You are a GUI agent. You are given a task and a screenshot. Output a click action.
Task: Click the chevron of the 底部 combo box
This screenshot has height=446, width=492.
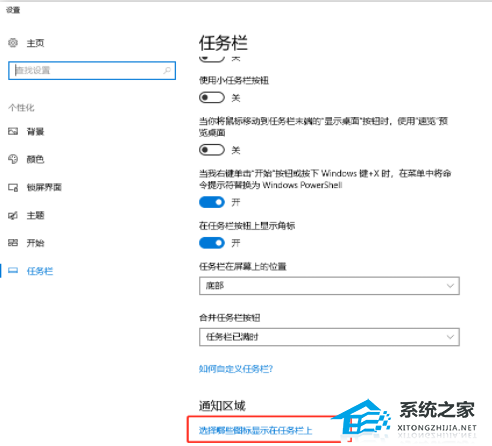point(450,286)
